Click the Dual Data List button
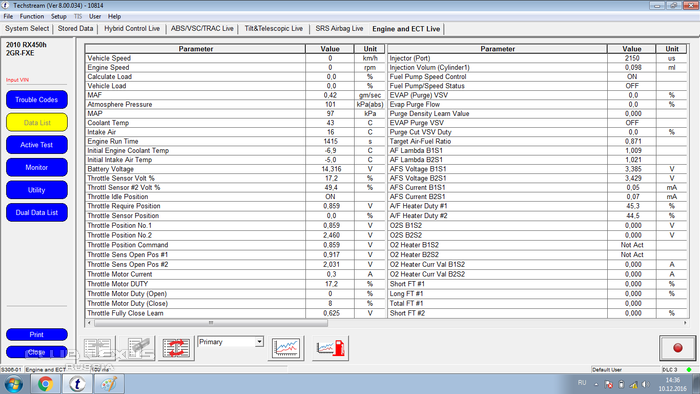 click(37, 212)
